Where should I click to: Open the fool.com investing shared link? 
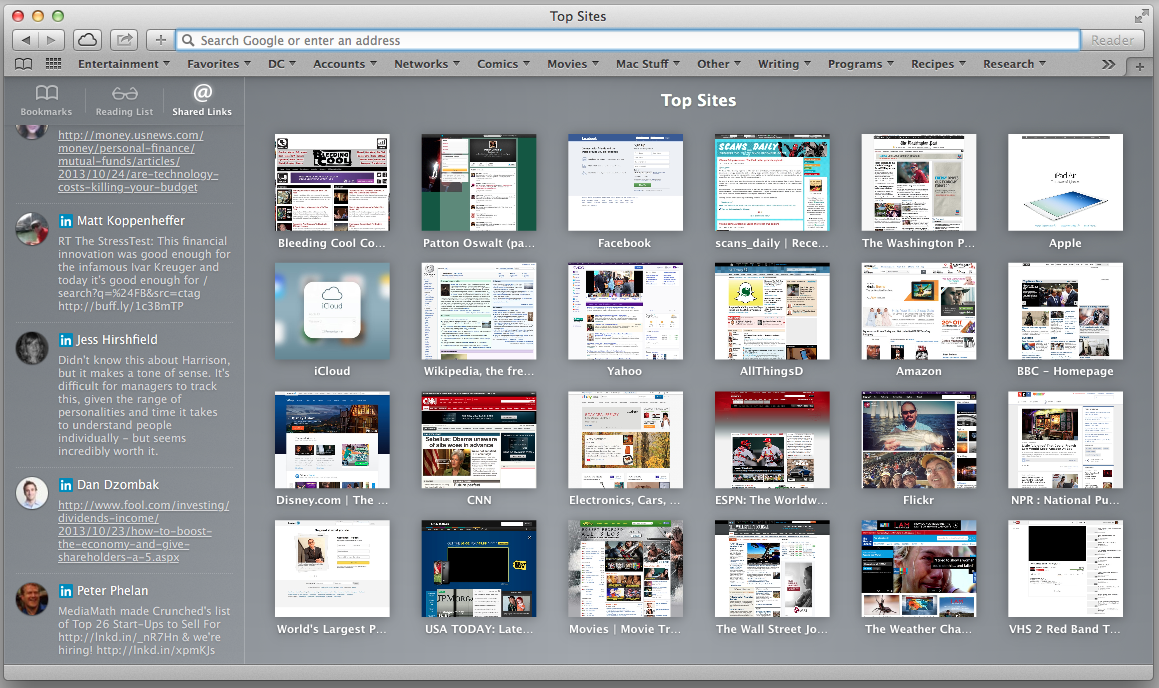(143, 531)
